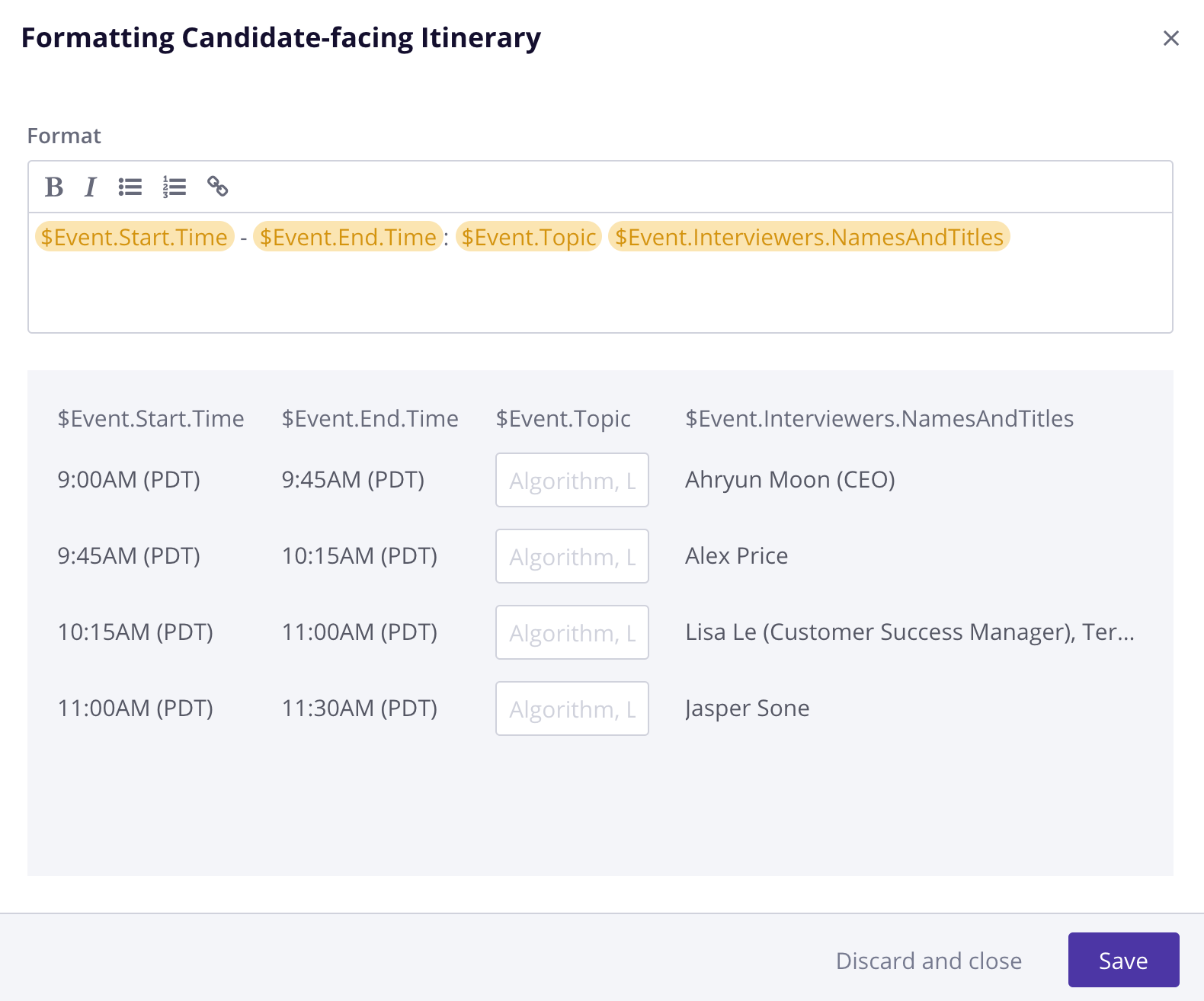Viewport: 1204px width, 1001px height.
Task: Edit topic field for 9:45AM event
Action: click(x=572, y=556)
